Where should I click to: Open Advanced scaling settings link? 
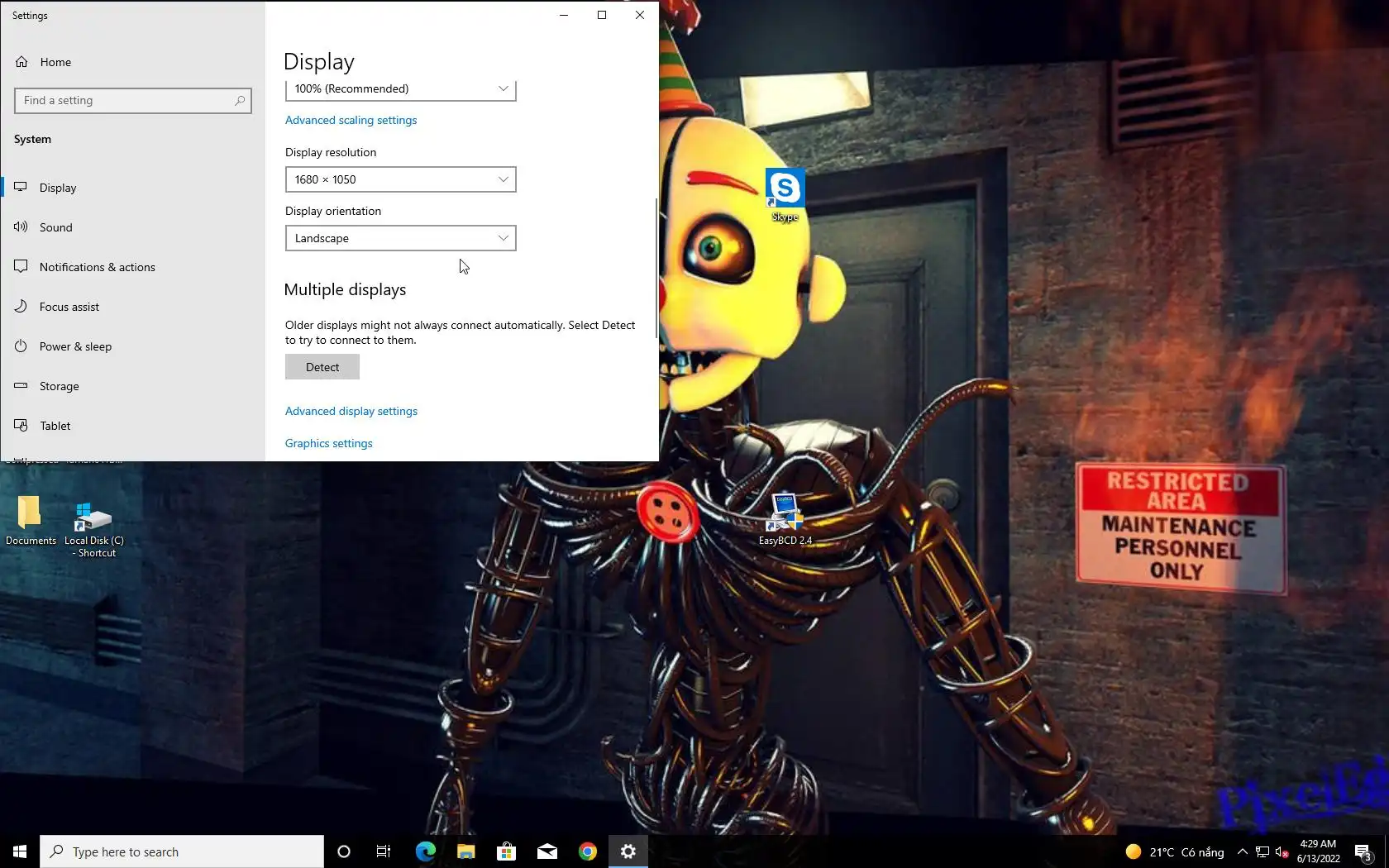tap(351, 120)
